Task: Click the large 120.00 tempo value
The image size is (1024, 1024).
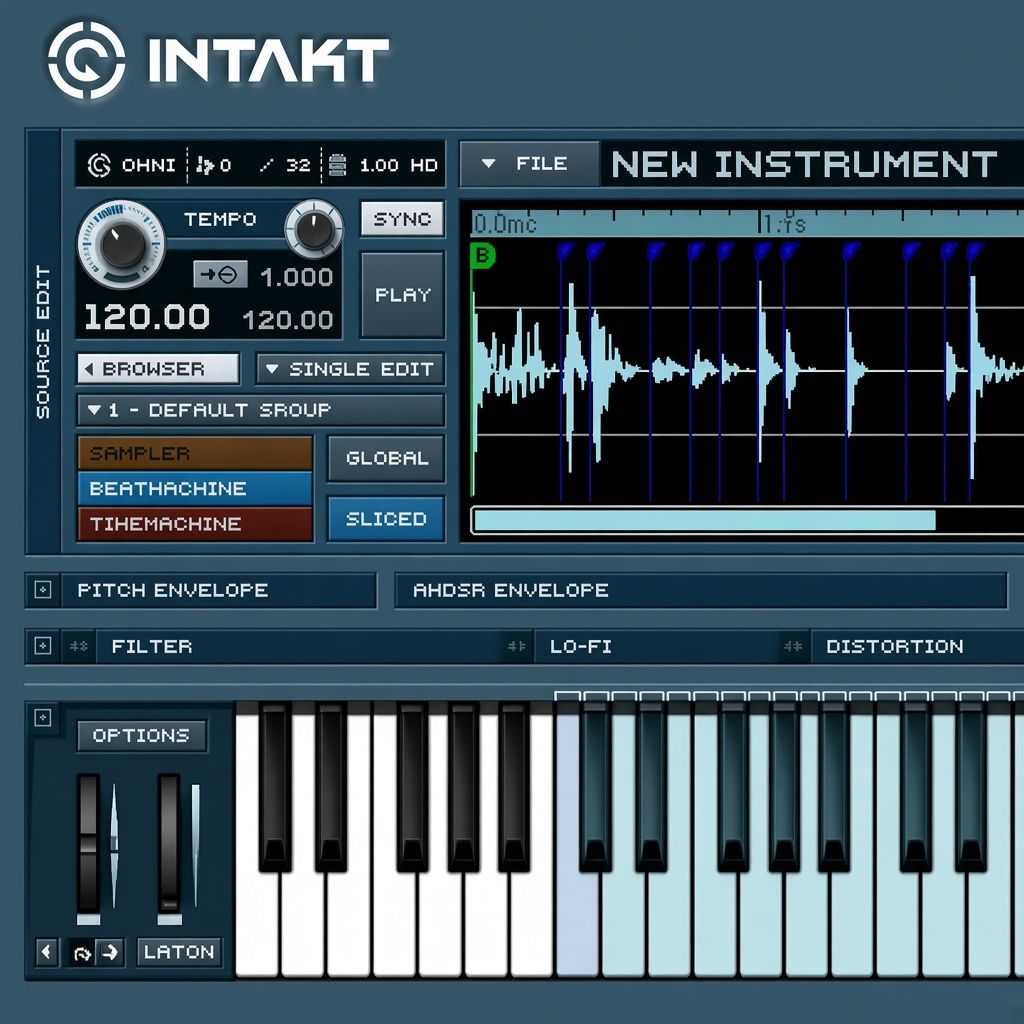Action: (147, 317)
